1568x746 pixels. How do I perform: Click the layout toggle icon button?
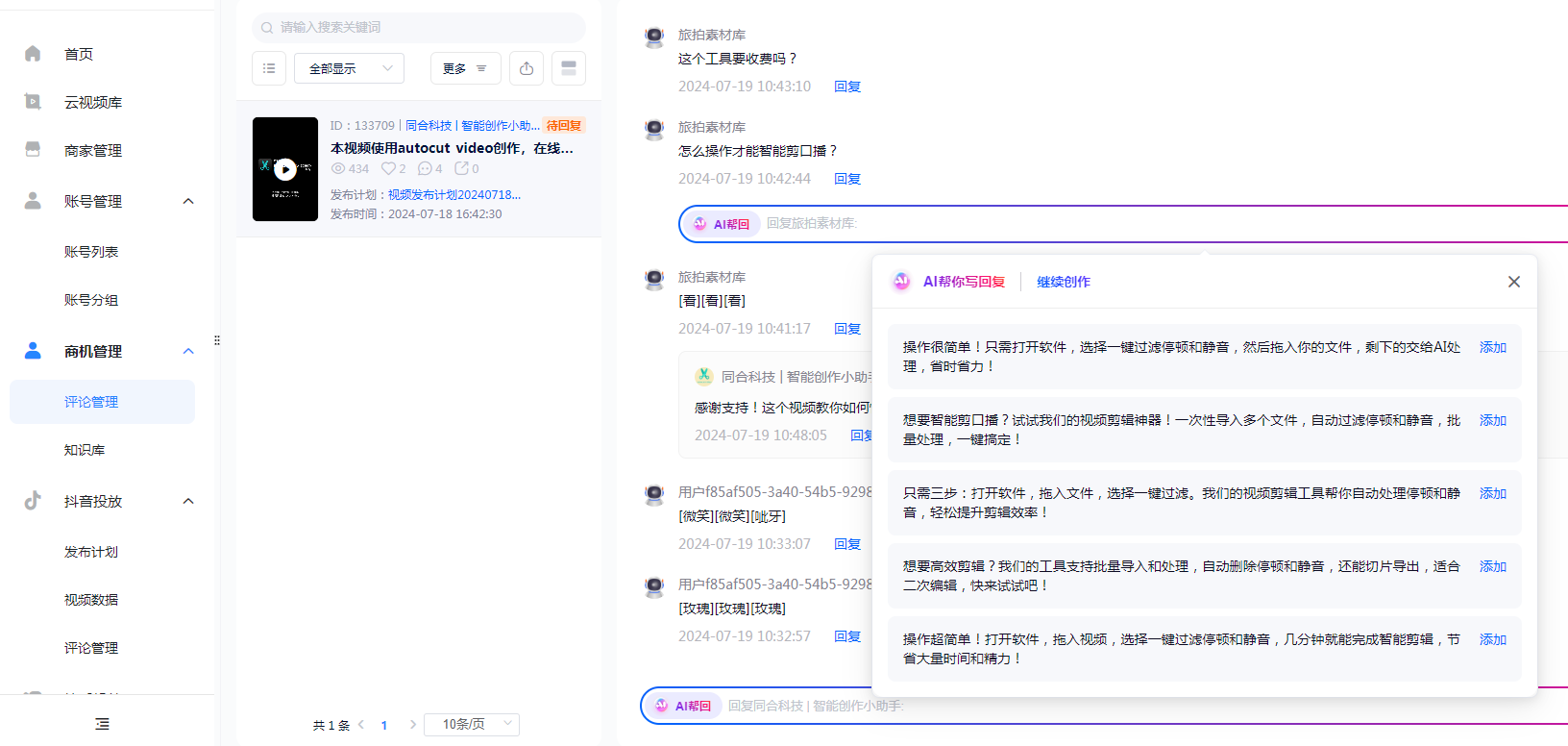click(x=569, y=68)
